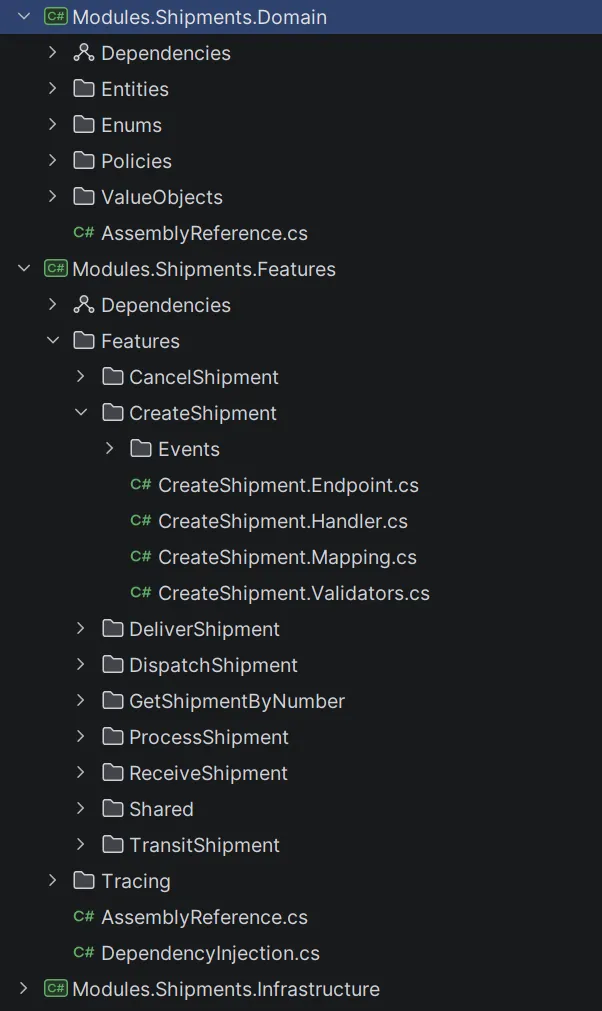Click the Dependencies icon under Modules.Shipments.Domain
Image resolution: width=602 pixels, height=1011 pixels.
tap(84, 53)
